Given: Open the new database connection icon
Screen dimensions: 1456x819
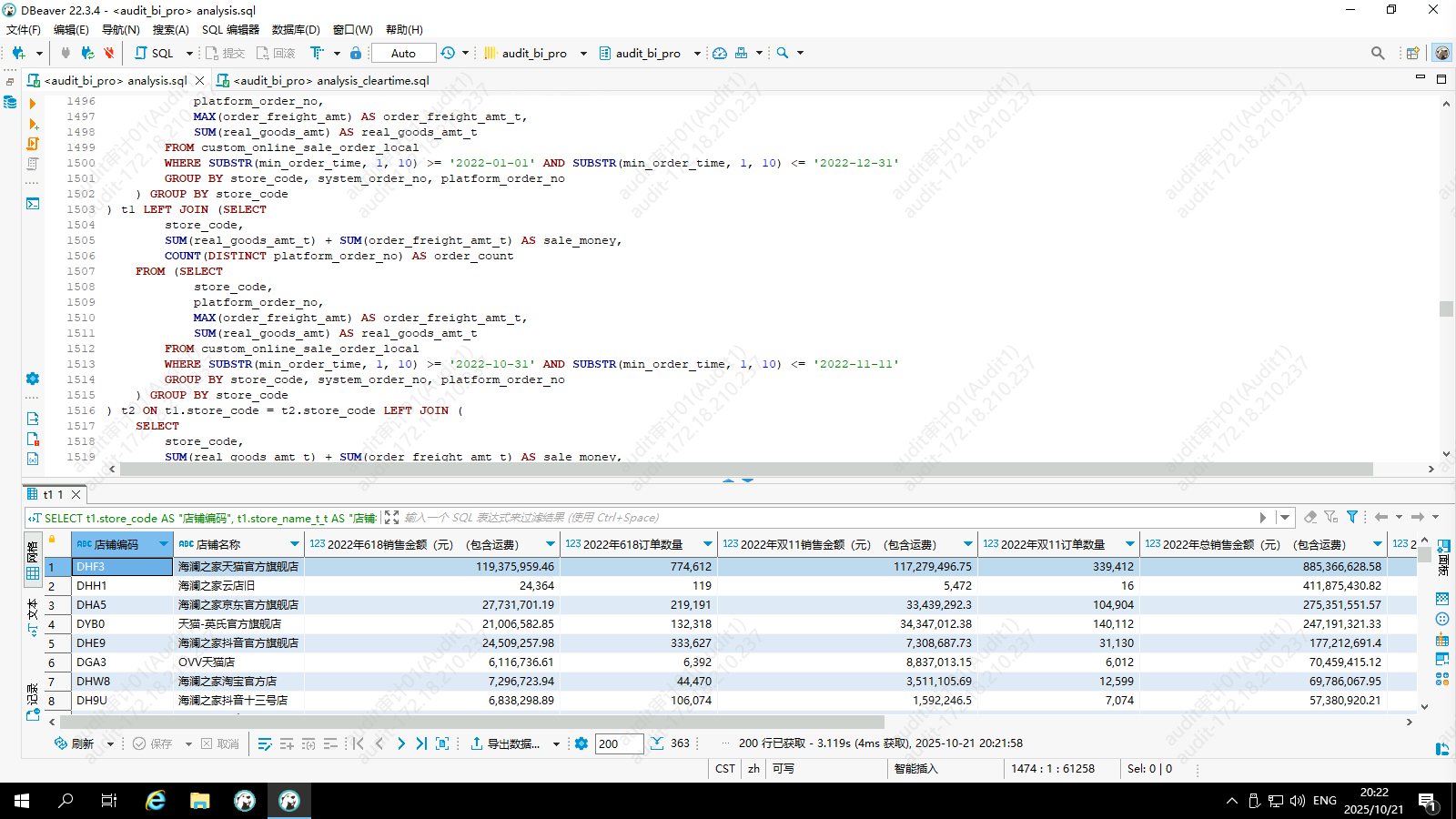Looking at the screenshot, I should tap(18, 53).
